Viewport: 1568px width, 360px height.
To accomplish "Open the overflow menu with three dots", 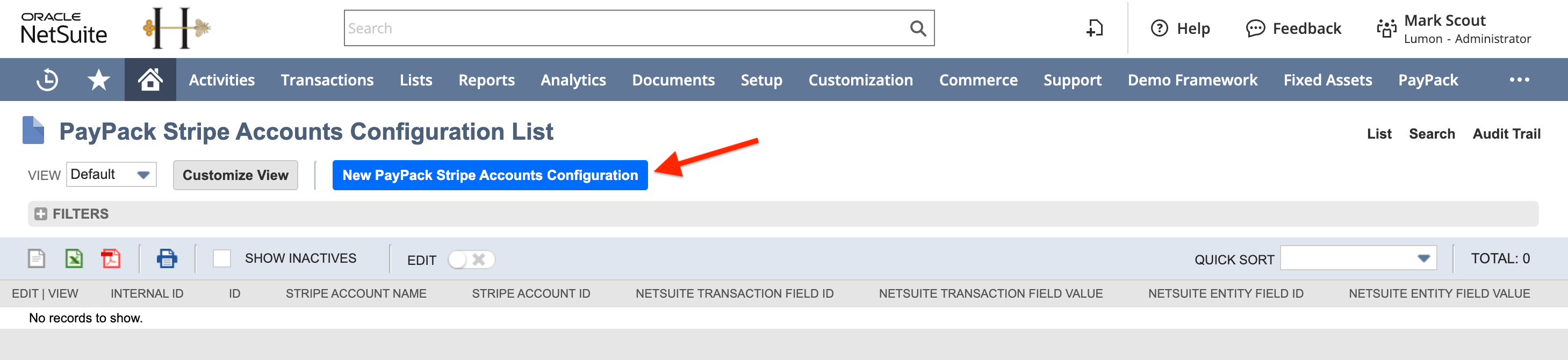I will [x=1519, y=79].
